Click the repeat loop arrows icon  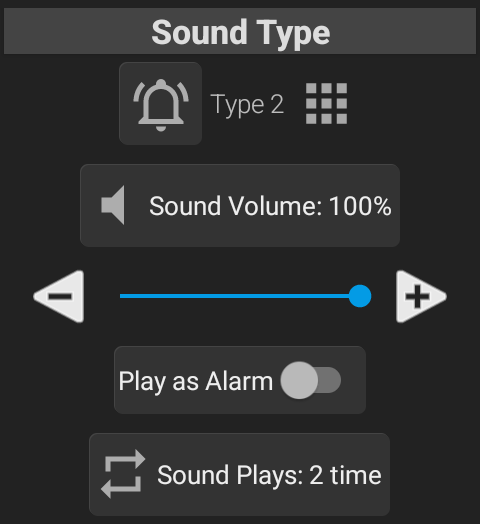123,474
